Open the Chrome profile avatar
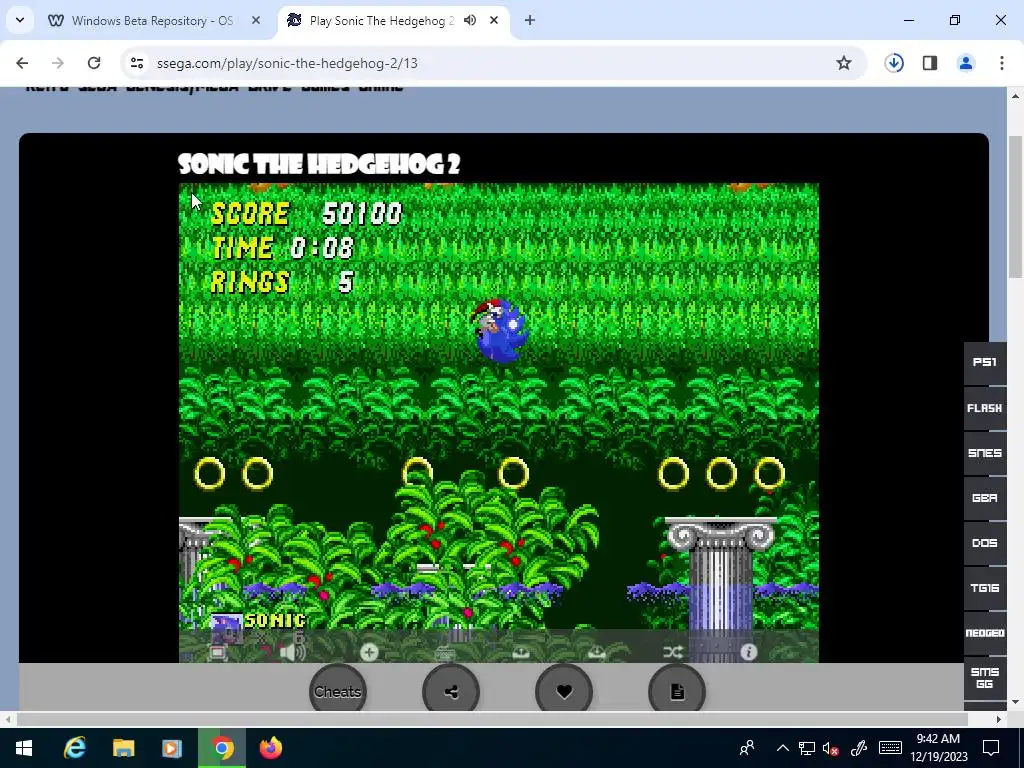This screenshot has height=768, width=1024. pos(966,63)
